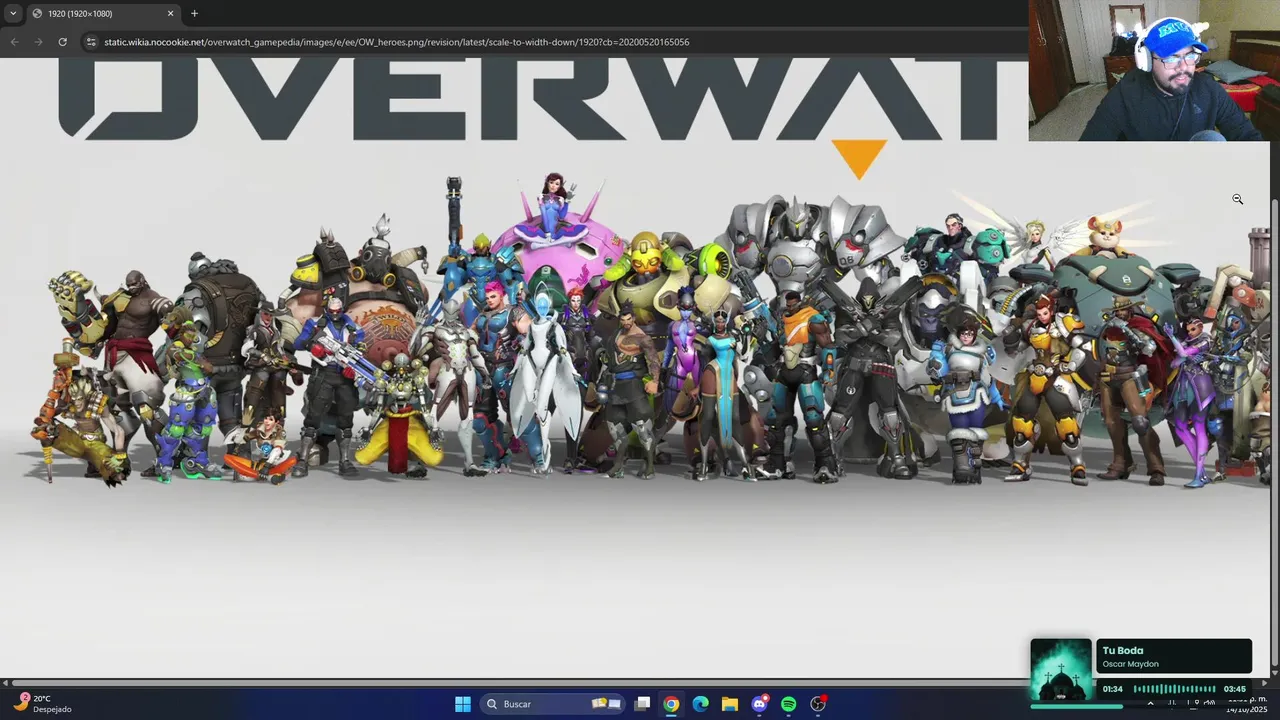Image resolution: width=1280 pixels, height=720 pixels.
Task: Close the '1920 (1920×1080)' tab
Action: tap(170, 13)
